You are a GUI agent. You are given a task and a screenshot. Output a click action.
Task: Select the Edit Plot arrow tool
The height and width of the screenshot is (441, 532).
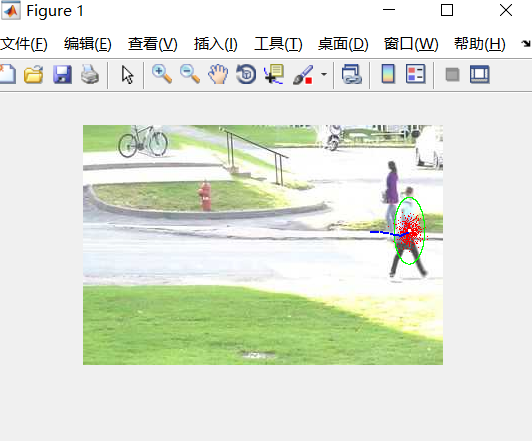(x=127, y=75)
